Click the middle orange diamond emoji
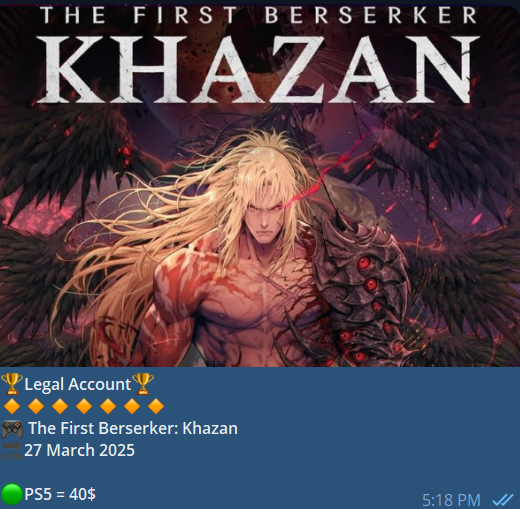This screenshot has width=520, height=509. coord(84,406)
